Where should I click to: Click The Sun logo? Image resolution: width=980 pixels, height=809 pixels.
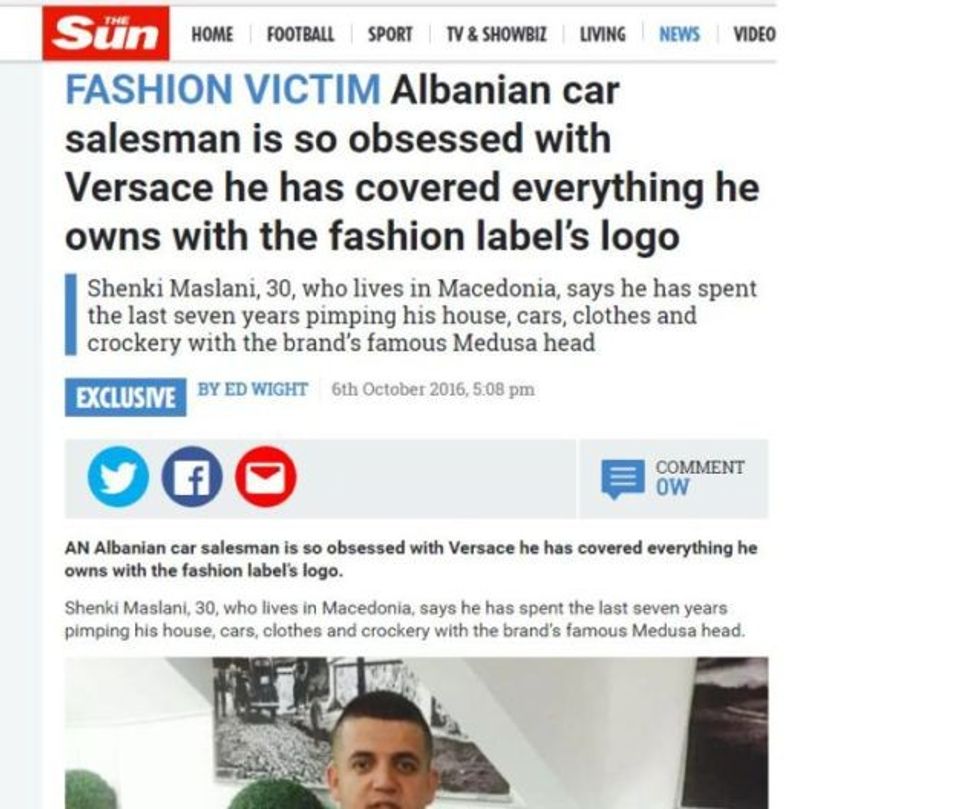pyautogui.click(x=106, y=33)
